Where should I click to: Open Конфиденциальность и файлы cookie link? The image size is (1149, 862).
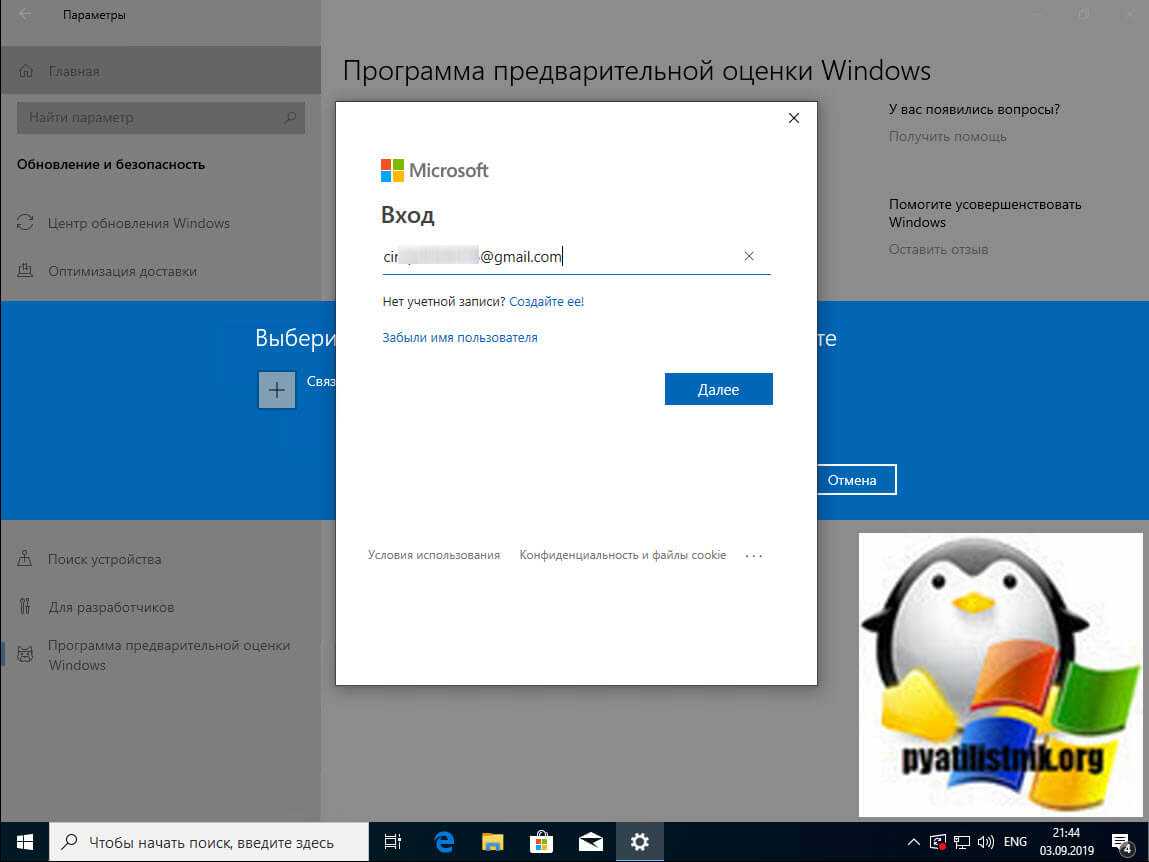623,555
